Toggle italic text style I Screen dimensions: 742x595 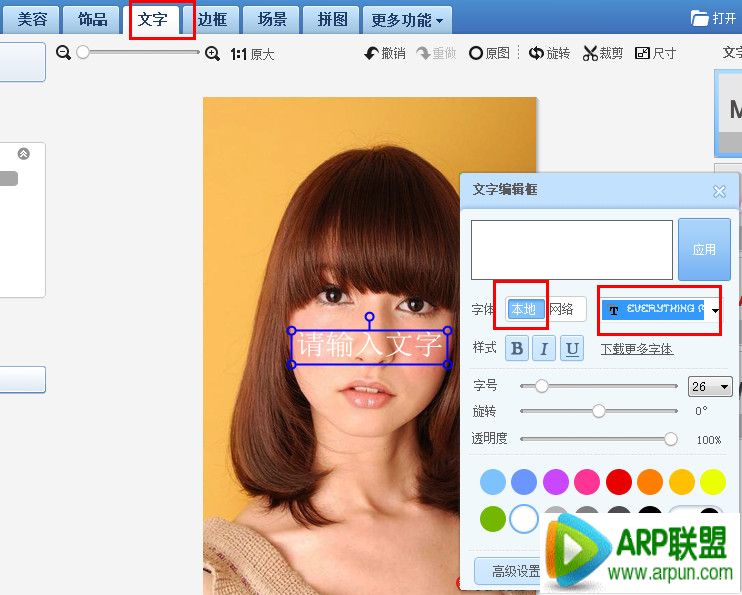tap(544, 348)
